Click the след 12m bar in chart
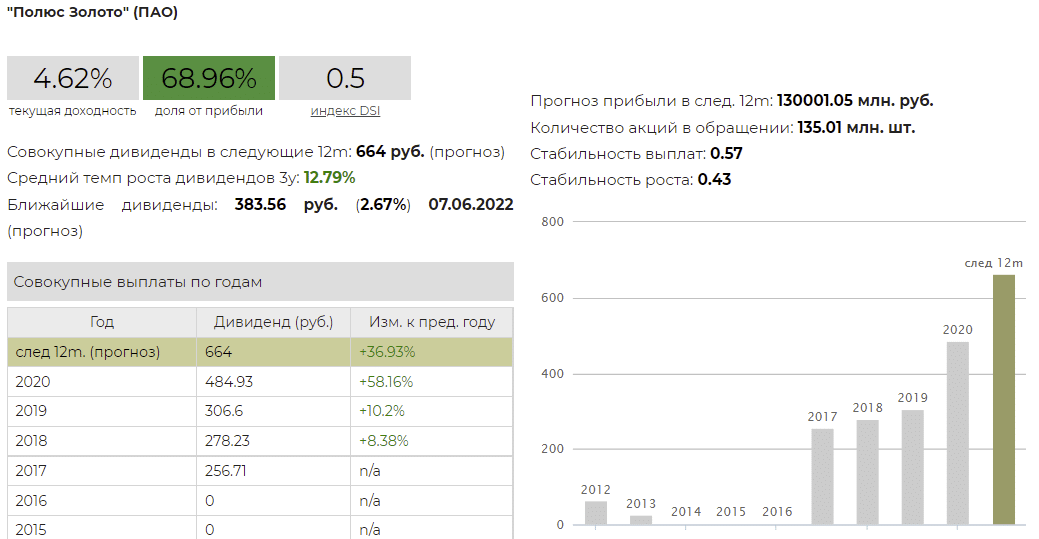Viewport: 1039px width, 539px height. [1003, 400]
